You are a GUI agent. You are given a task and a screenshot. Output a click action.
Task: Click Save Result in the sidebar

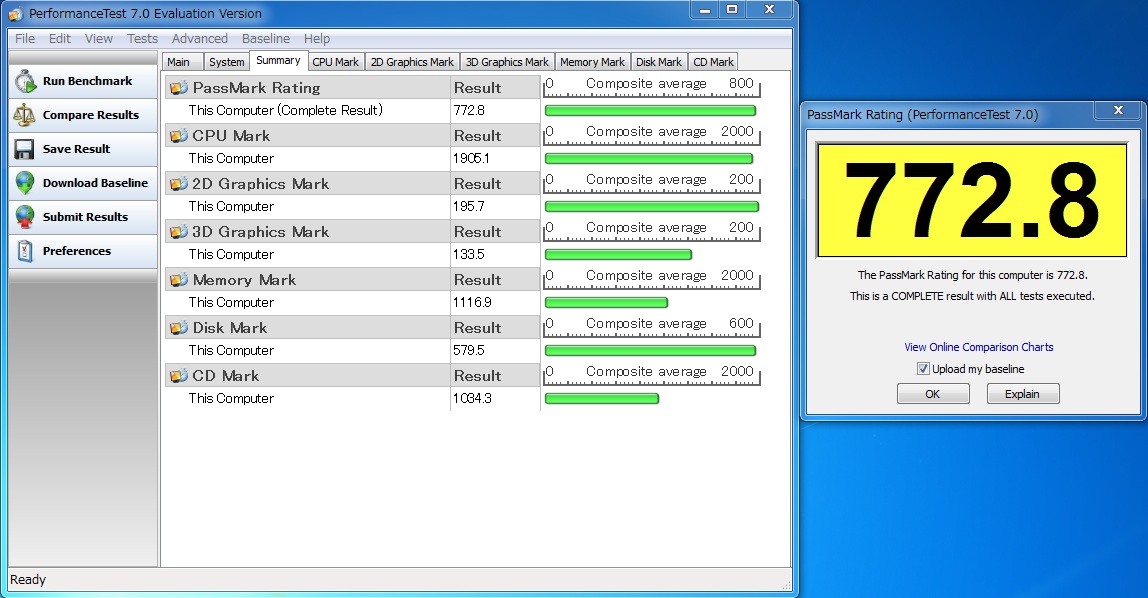click(83, 149)
